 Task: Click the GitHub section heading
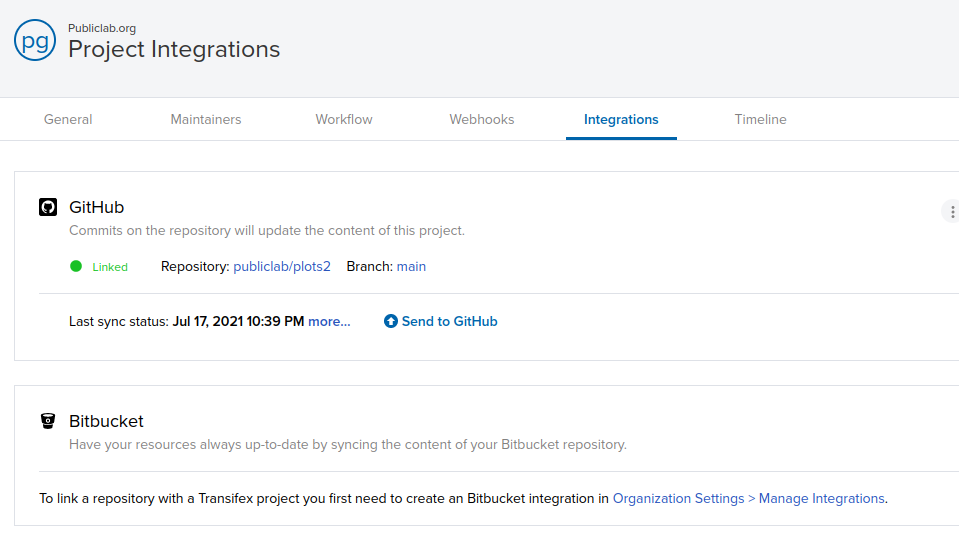click(97, 207)
